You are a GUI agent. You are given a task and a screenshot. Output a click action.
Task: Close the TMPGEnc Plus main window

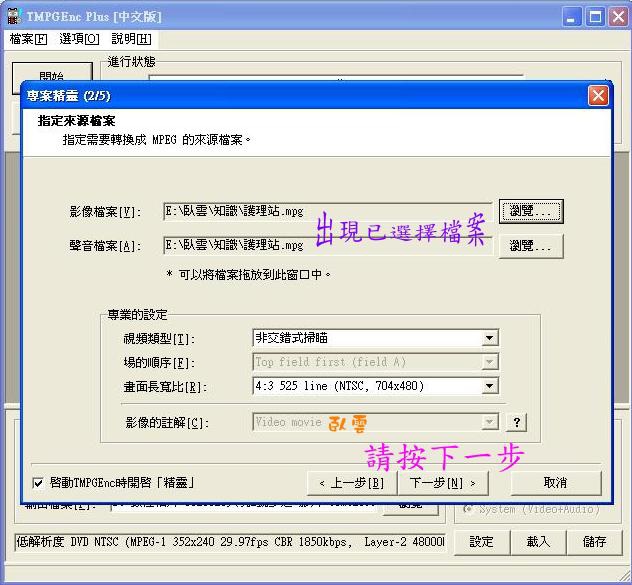(618, 17)
